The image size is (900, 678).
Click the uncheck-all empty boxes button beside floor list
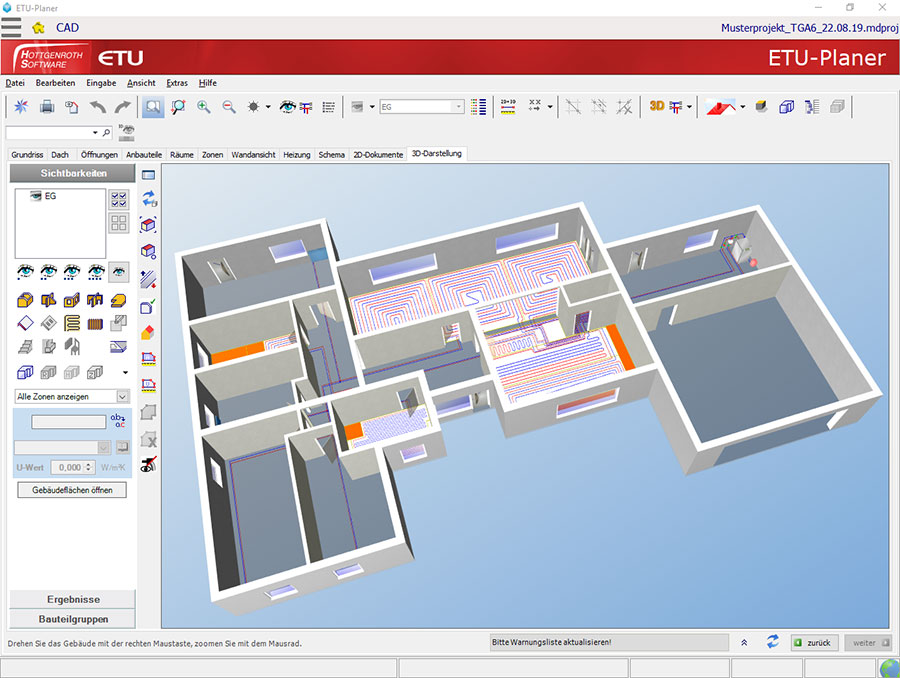[x=119, y=223]
